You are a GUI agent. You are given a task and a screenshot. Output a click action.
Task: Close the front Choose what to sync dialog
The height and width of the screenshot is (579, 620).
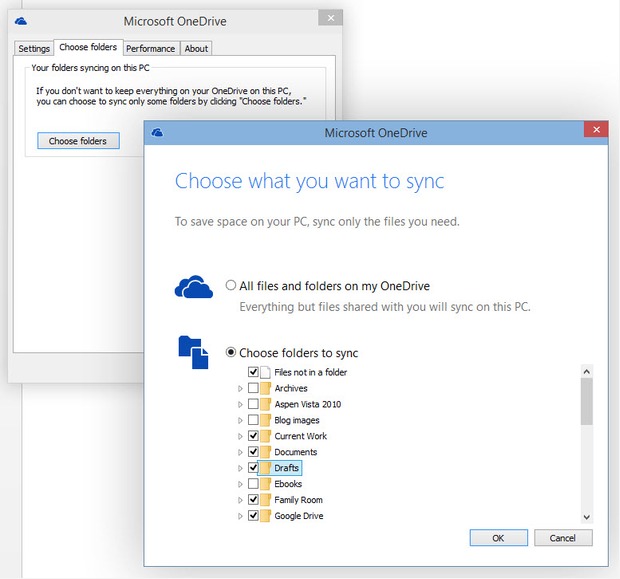[596, 129]
